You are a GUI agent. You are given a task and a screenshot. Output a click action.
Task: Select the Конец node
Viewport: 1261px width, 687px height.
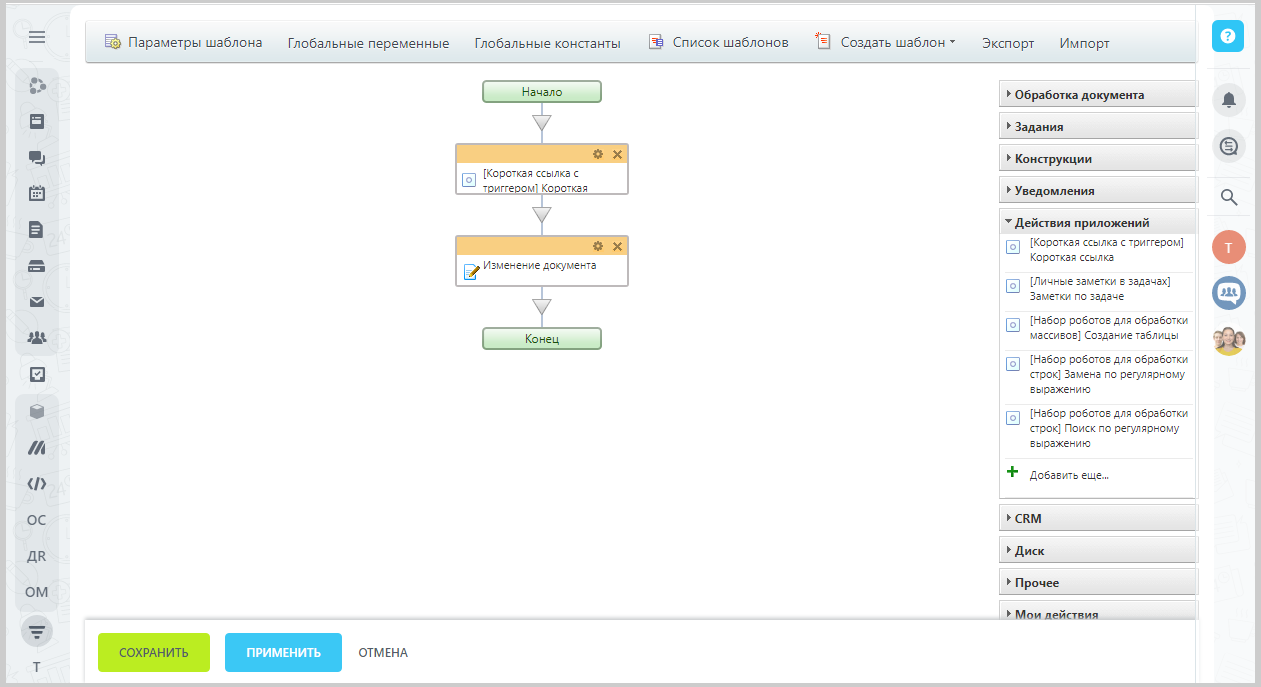542,339
